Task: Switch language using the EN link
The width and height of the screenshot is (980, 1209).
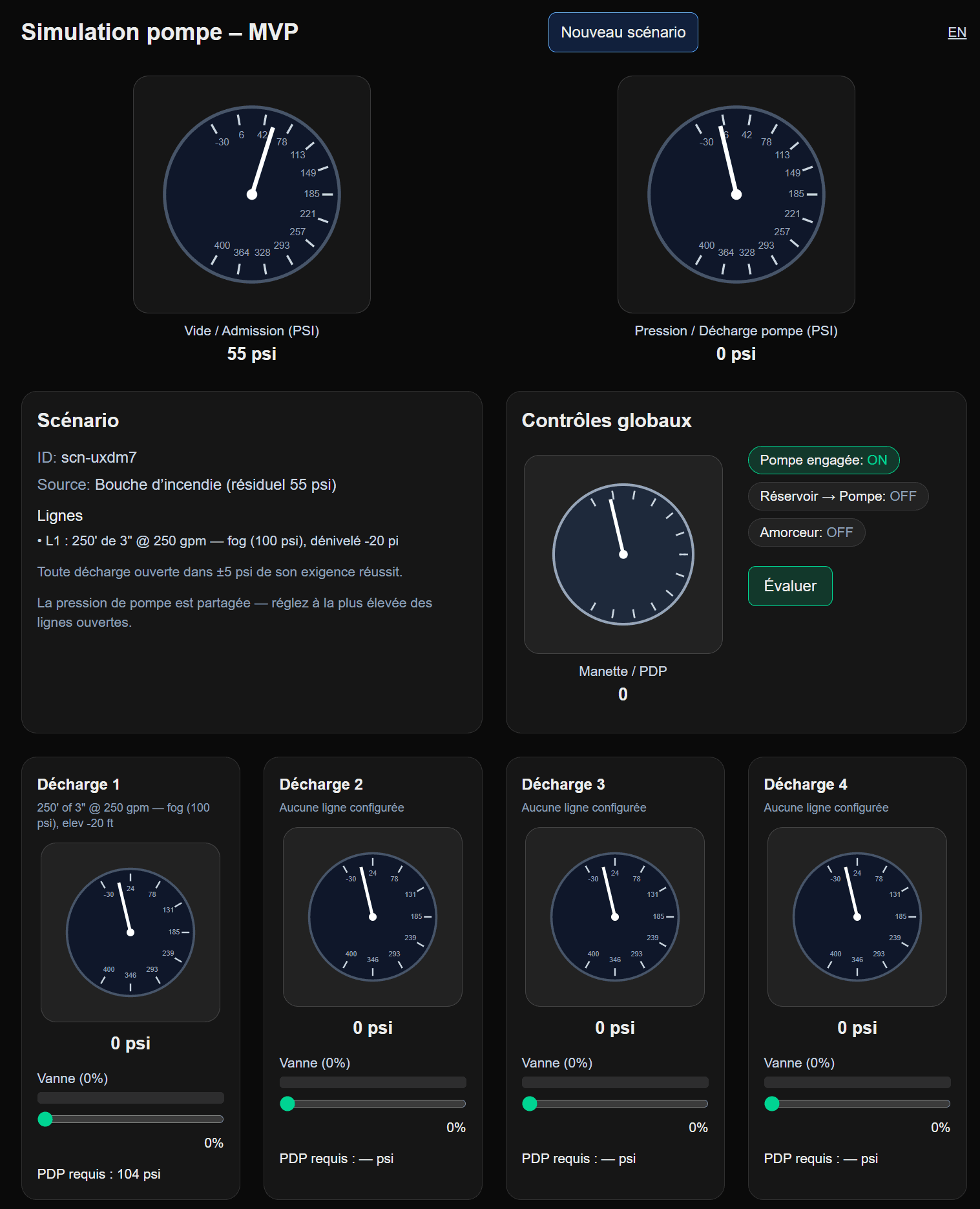Action: [x=956, y=32]
